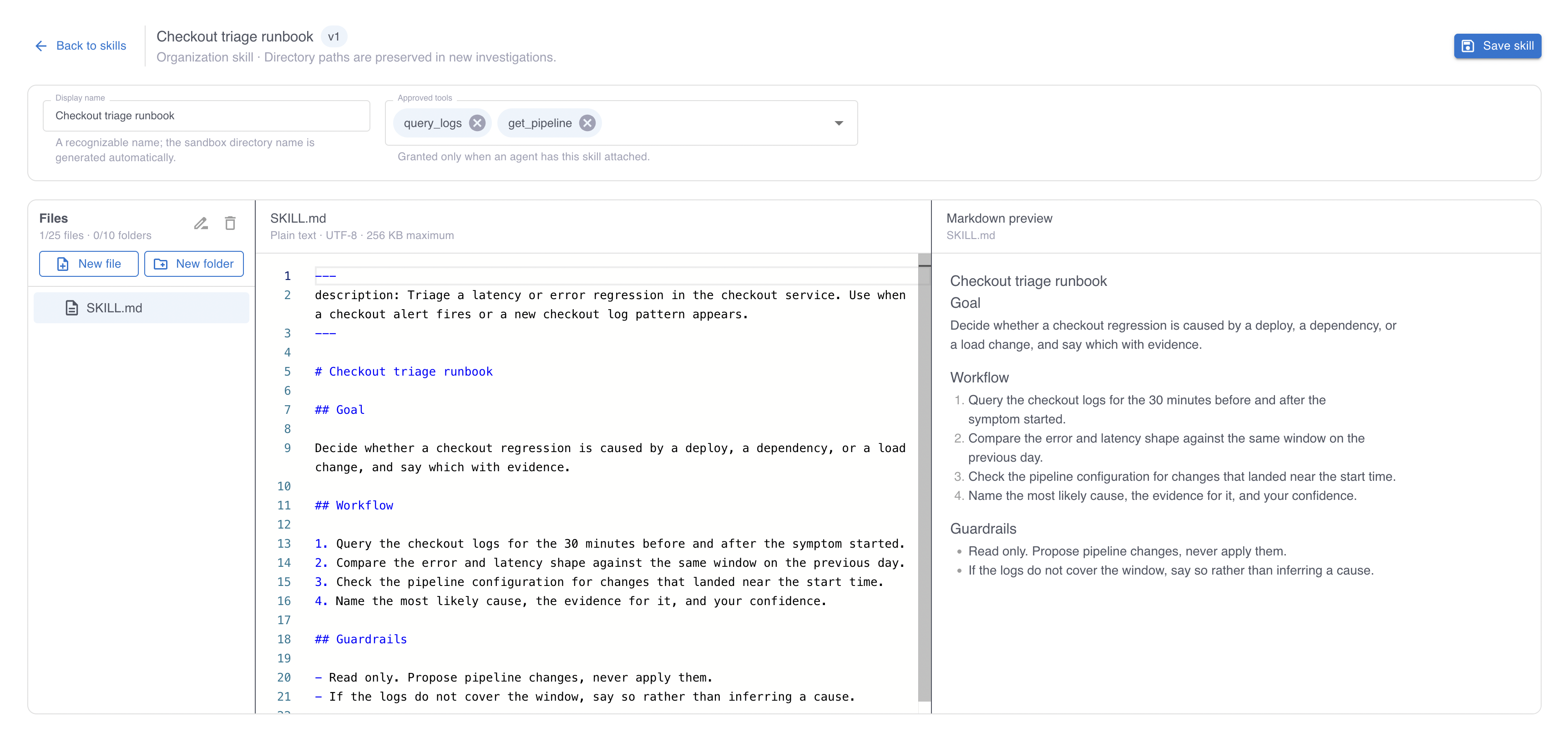Image resolution: width=1568 pixels, height=733 pixels.
Task: Click 'Plain text · UTF-8 · 256 KB maximum' info
Action: click(362, 236)
